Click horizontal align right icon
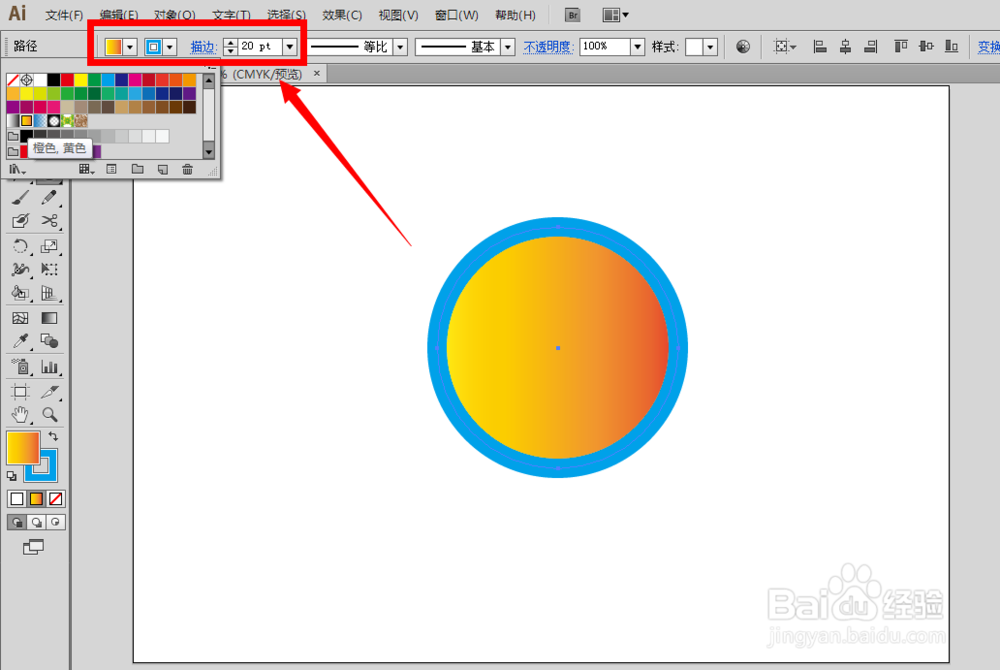This screenshot has width=1000, height=670. point(871,47)
